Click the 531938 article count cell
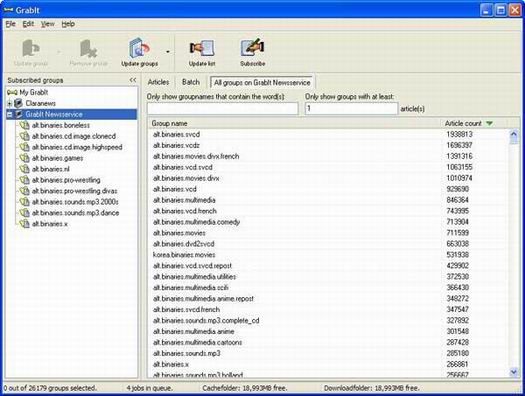 (458, 255)
